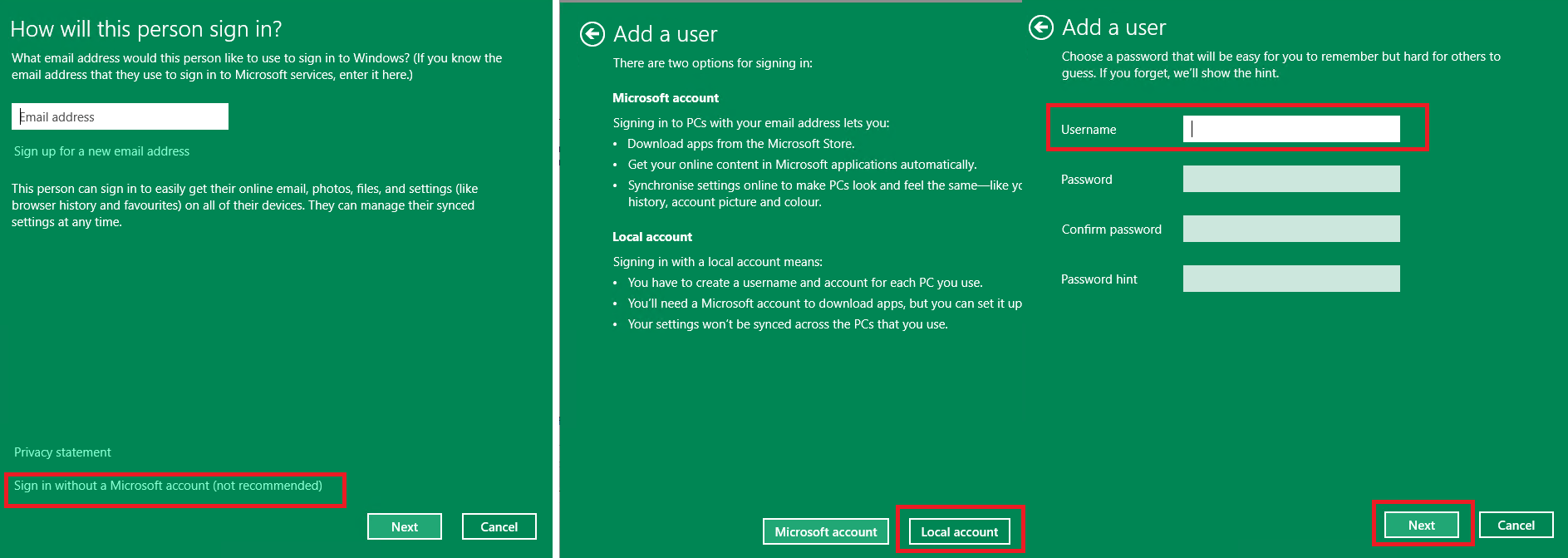Focus the Confirm password field
Viewport: 1568px width, 558px height.
[1291, 229]
